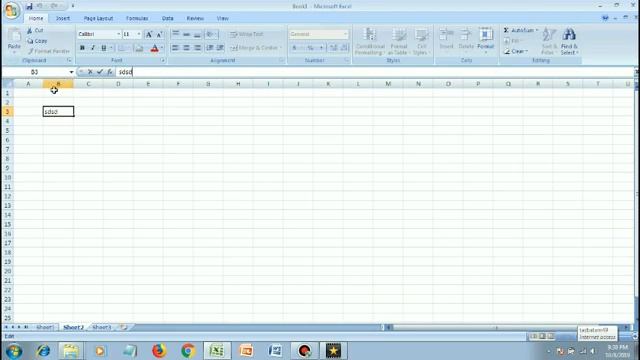Click the Format Painter command
The image size is (640, 360).
pyautogui.click(x=49, y=51)
